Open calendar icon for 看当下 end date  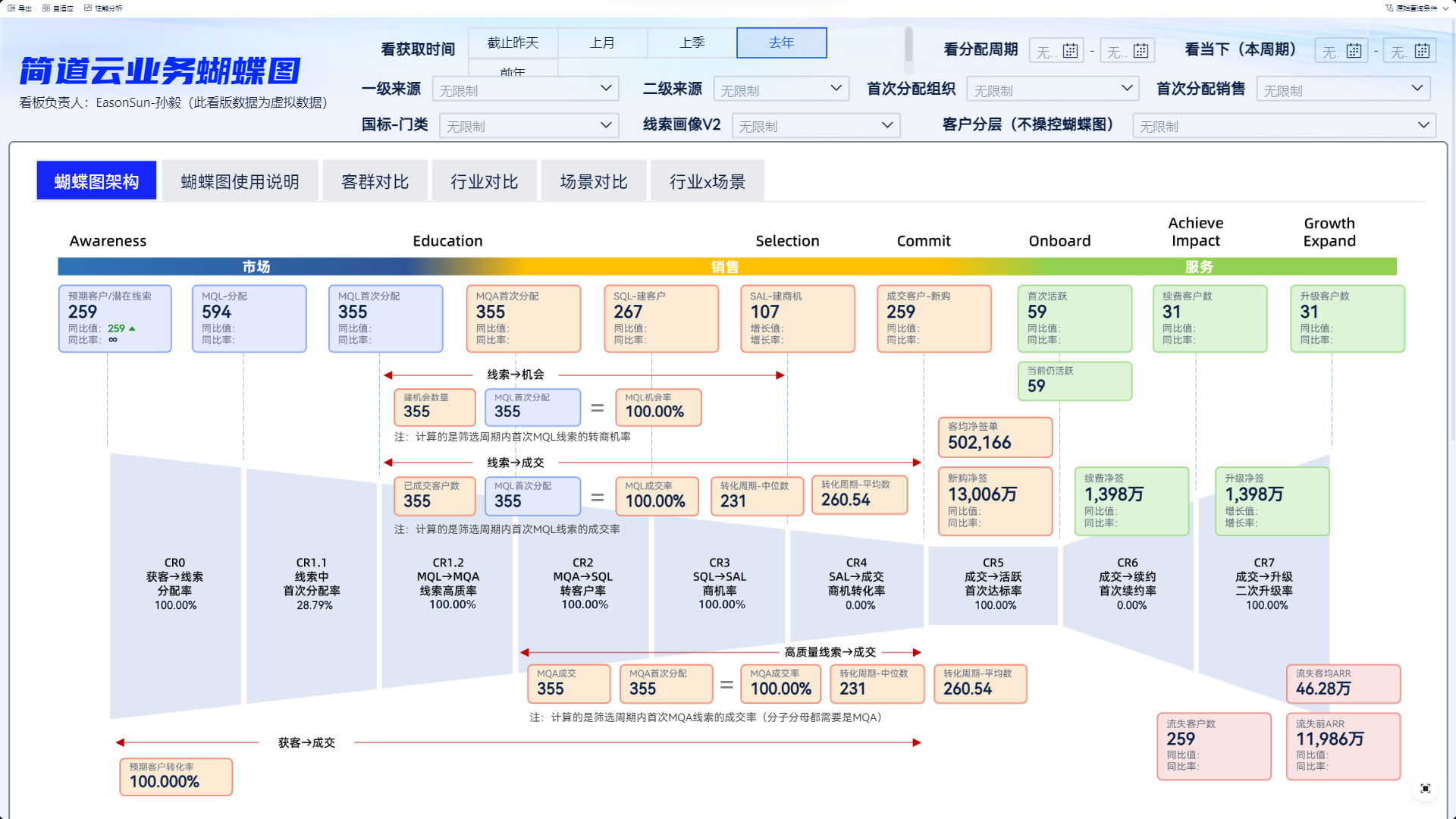click(x=1422, y=51)
